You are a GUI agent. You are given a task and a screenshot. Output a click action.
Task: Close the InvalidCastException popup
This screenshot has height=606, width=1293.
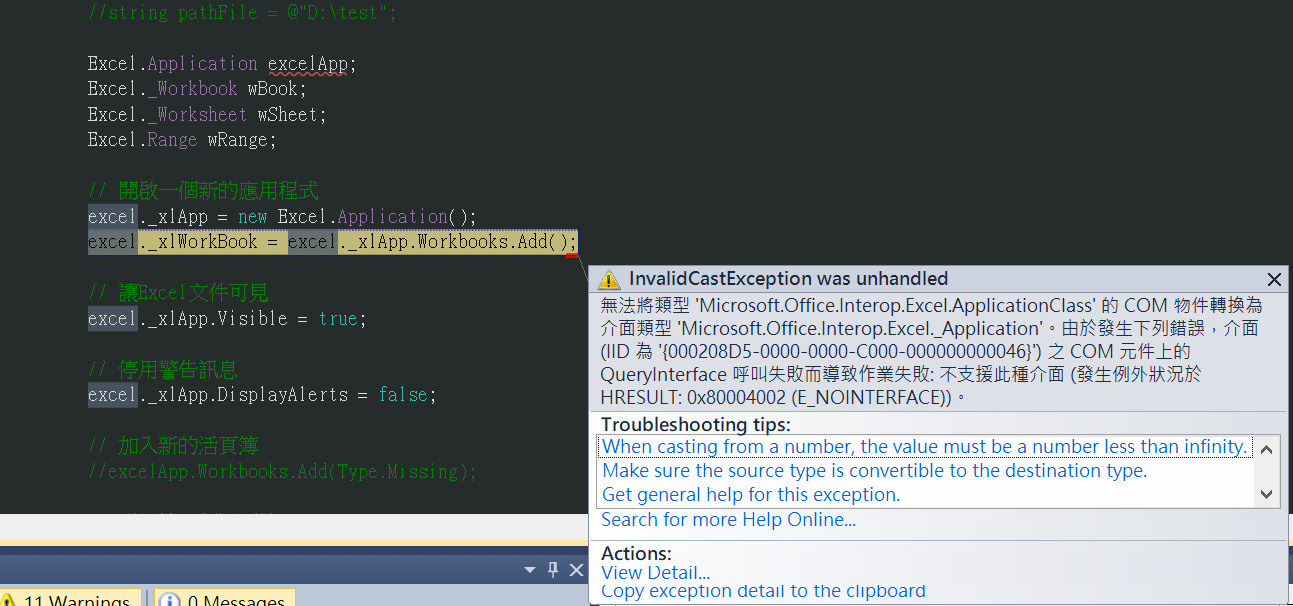click(1273, 280)
